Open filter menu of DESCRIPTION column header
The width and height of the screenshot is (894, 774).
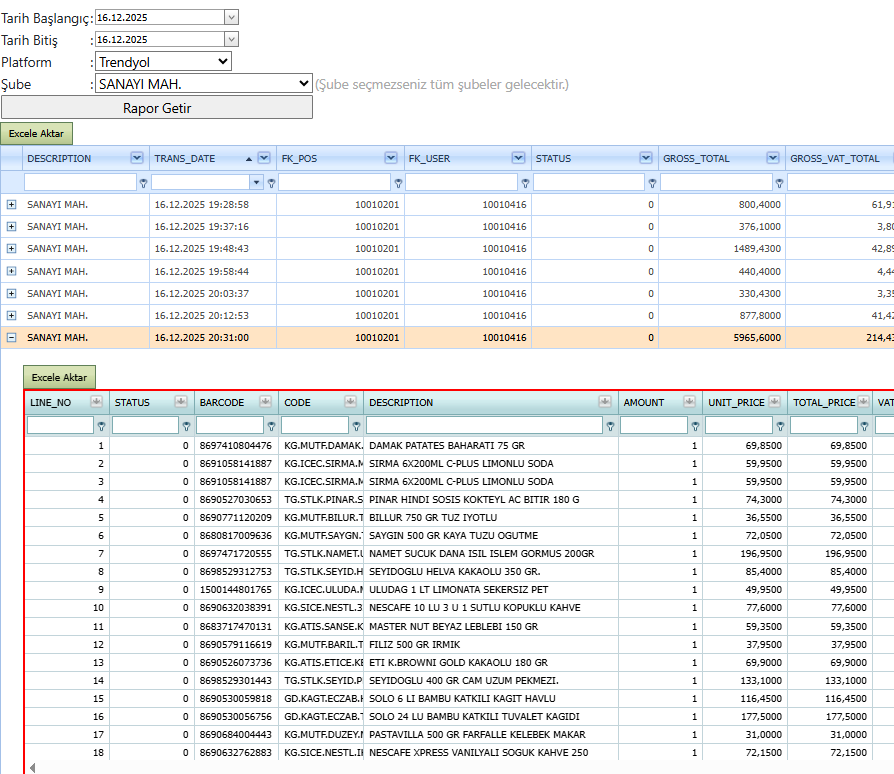(x=137, y=158)
